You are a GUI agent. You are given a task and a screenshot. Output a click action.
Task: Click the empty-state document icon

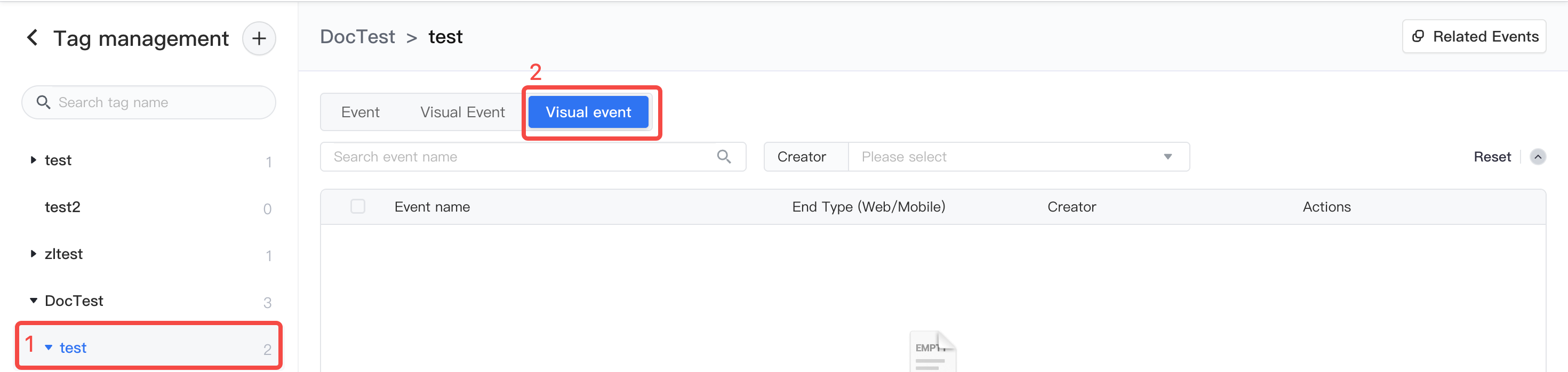(932, 351)
